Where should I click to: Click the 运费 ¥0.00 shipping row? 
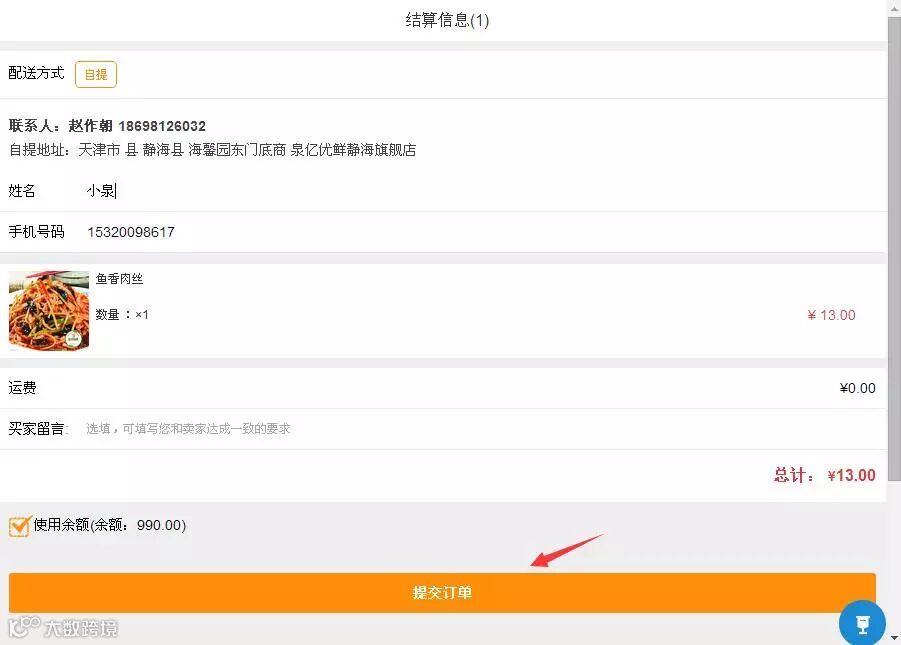point(442,388)
